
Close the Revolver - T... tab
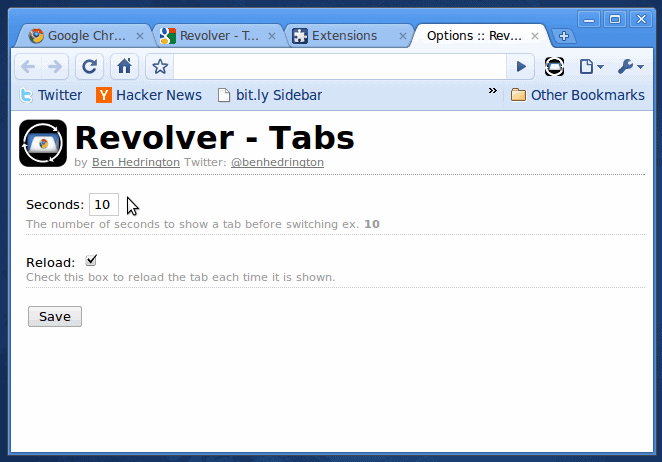[x=272, y=36]
